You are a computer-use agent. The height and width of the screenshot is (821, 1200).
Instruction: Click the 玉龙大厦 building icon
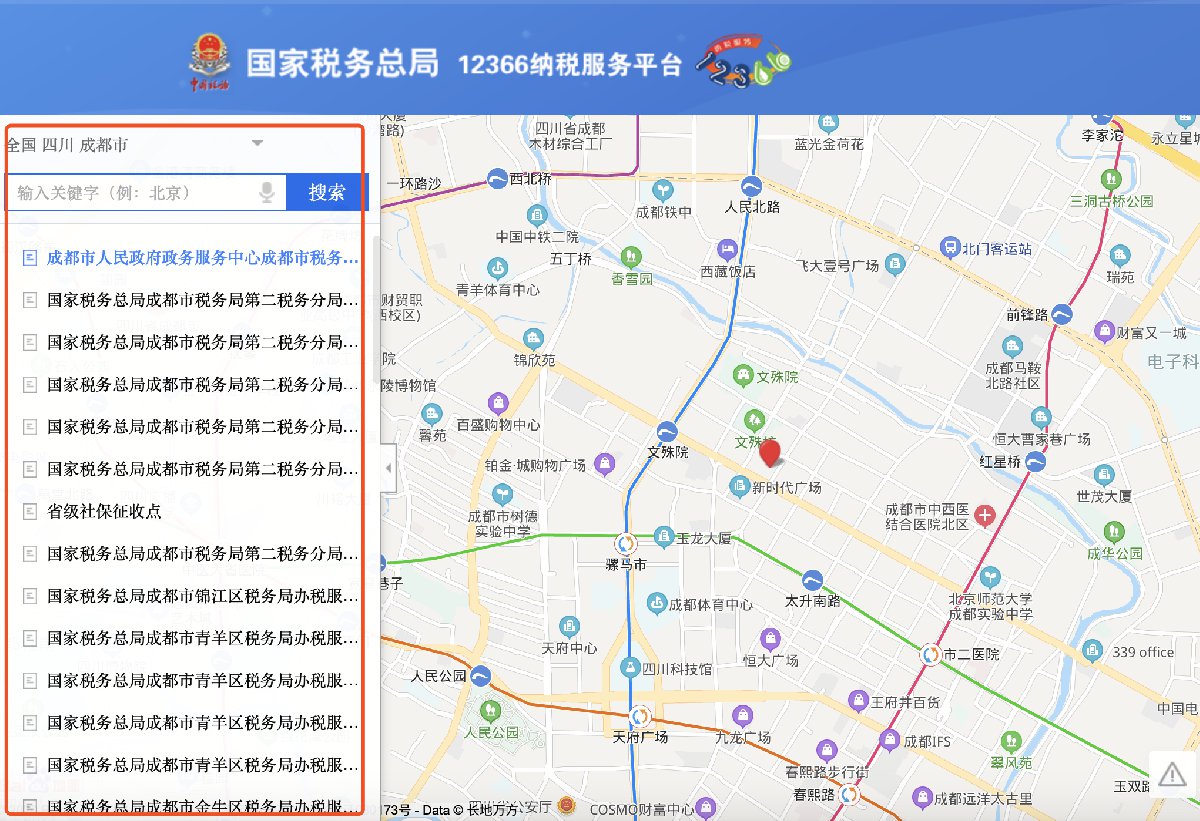[x=662, y=537]
